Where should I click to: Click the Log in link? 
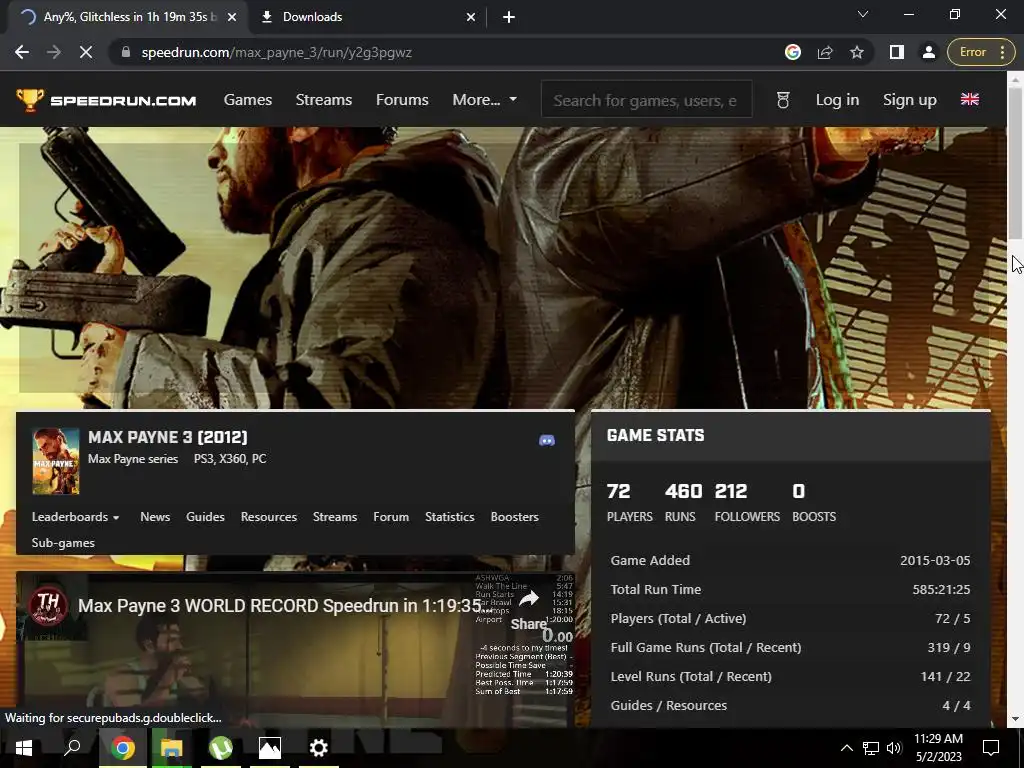[x=837, y=100]
